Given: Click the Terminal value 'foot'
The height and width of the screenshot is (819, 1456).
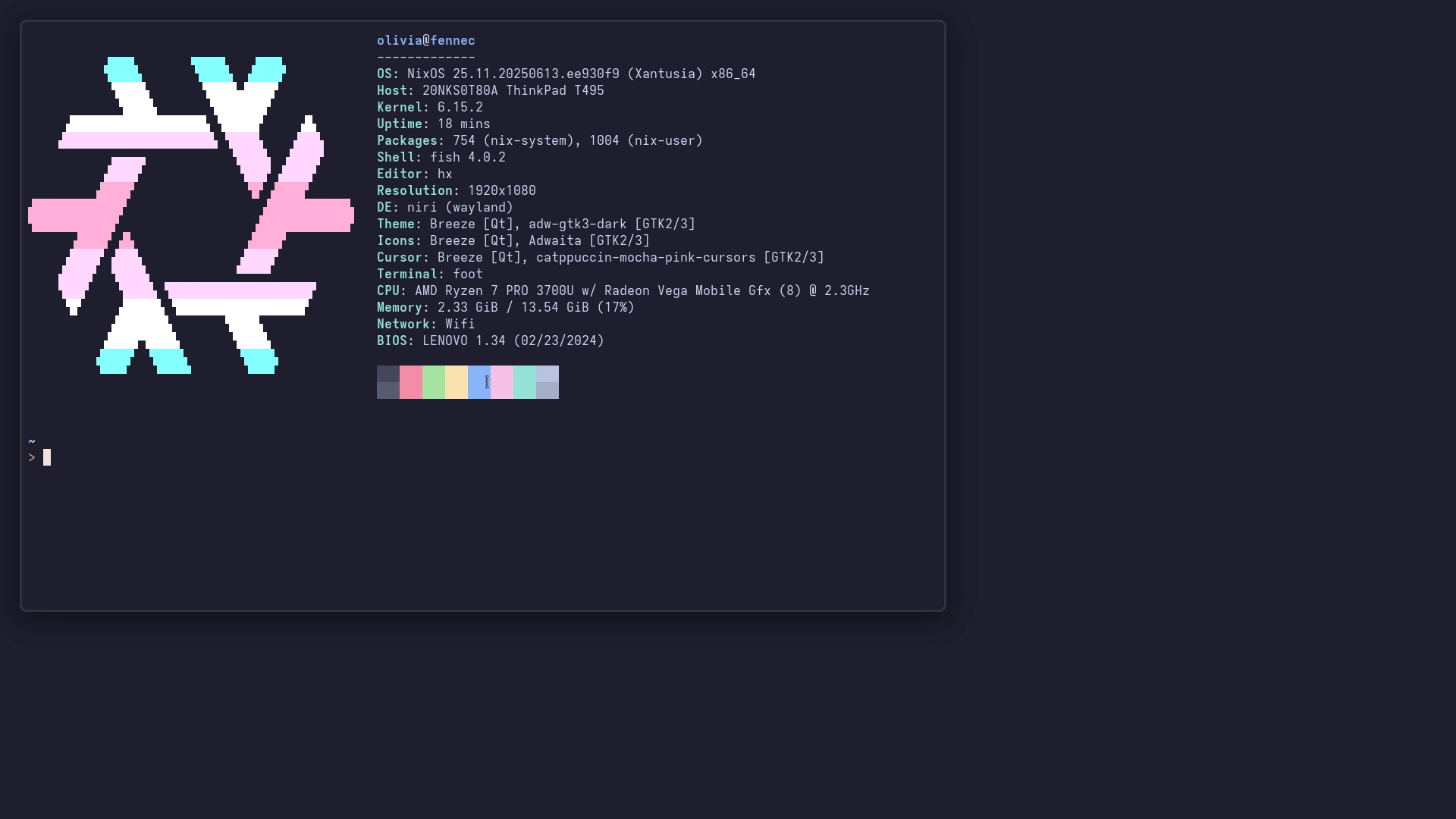Looking at the screenshot, I should [x=468, y=275].
